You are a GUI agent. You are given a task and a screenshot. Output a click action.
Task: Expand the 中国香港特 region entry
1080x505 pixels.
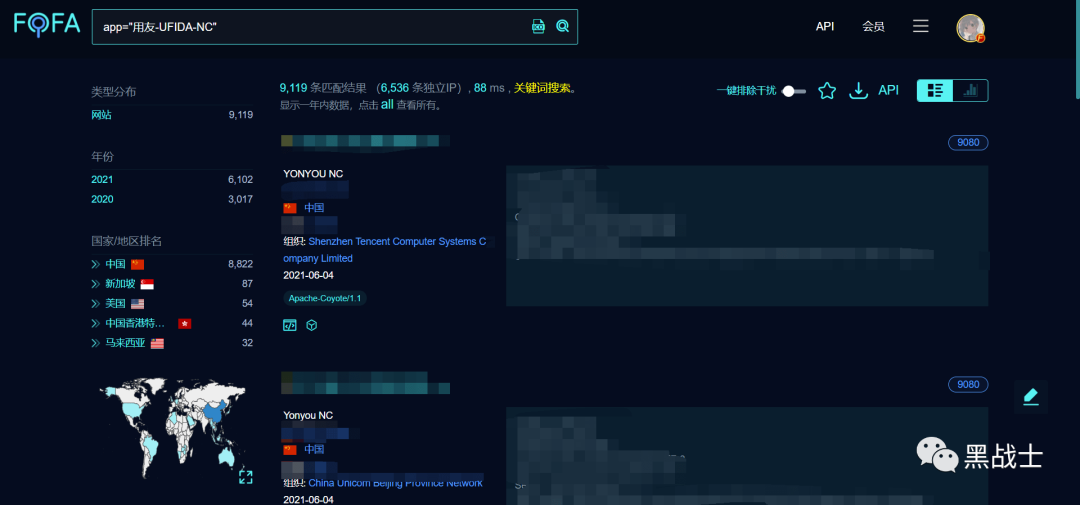pos(96,323)
